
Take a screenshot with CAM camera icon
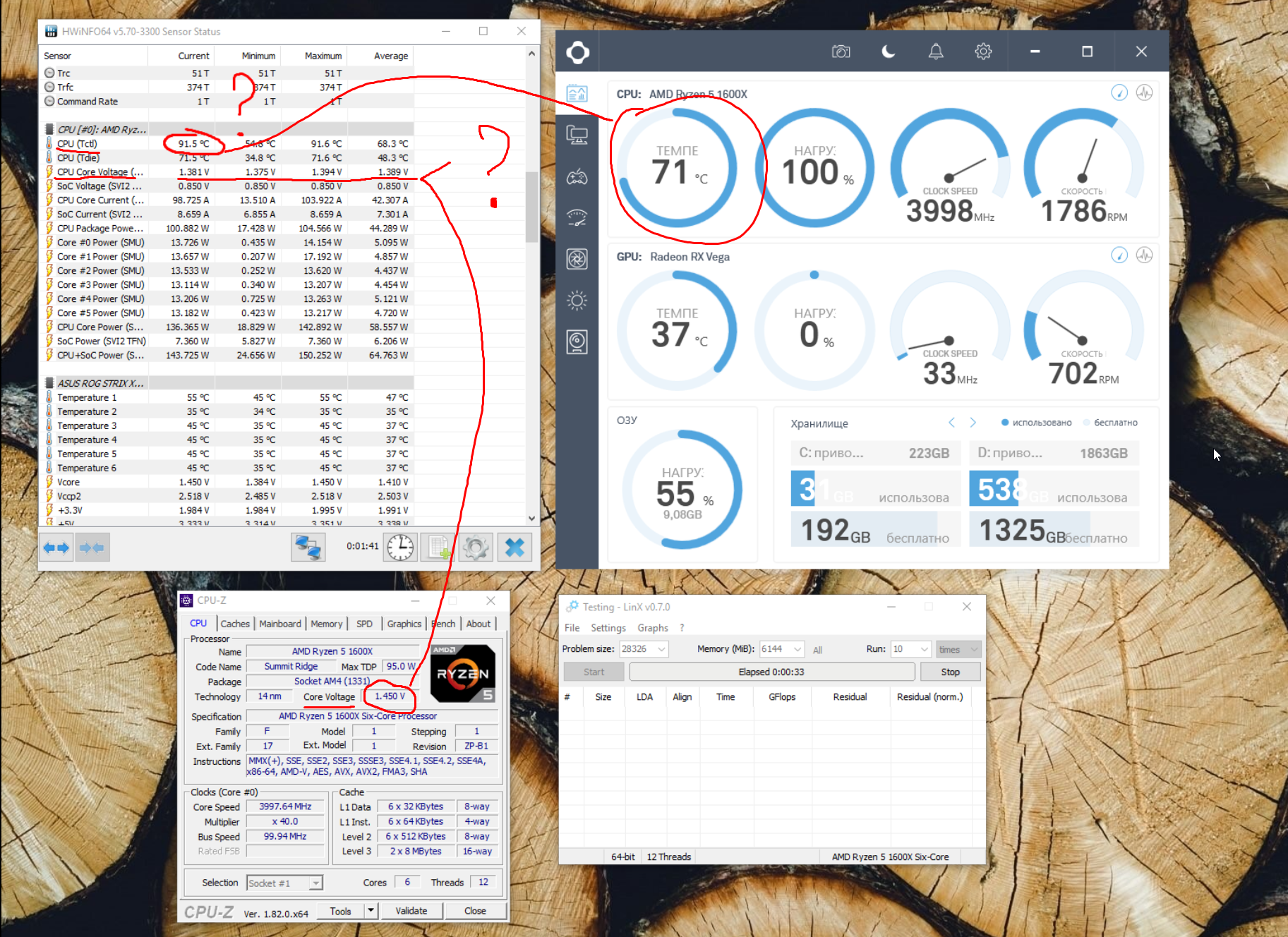pos(841,52)
